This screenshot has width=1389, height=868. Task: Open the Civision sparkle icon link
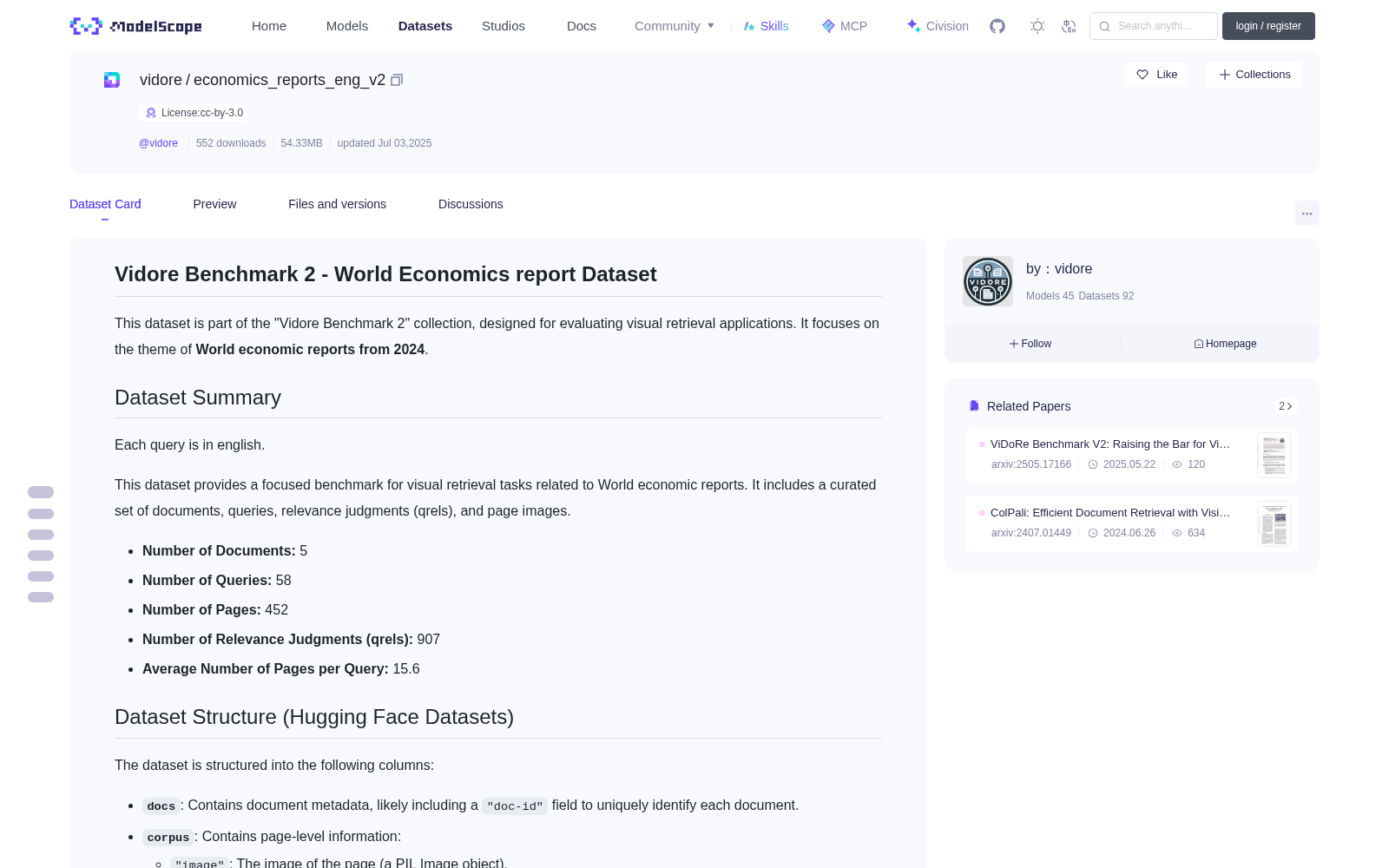[x=938, y=26]
